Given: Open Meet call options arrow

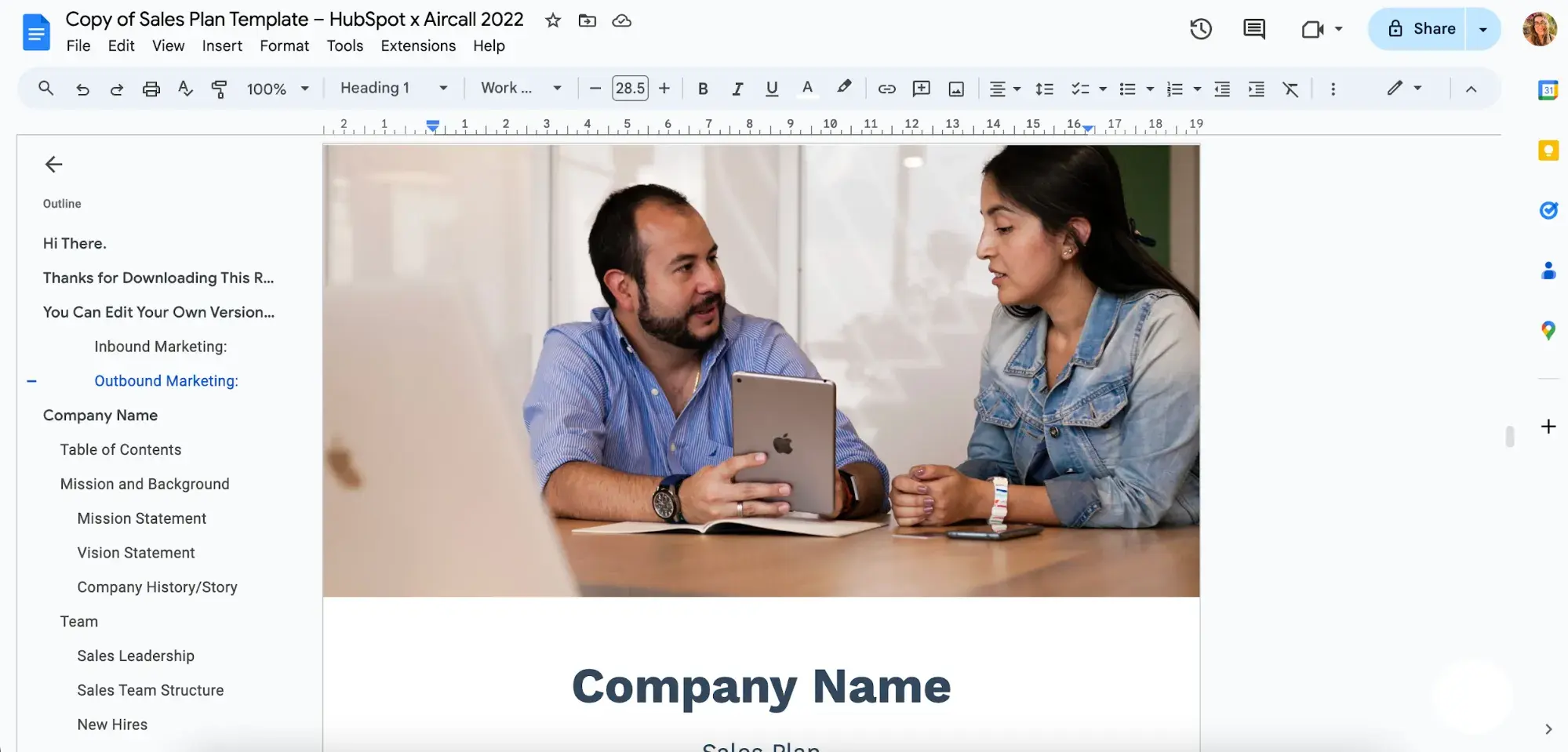Looking at the screenshot, I should tap(1338, 29).
